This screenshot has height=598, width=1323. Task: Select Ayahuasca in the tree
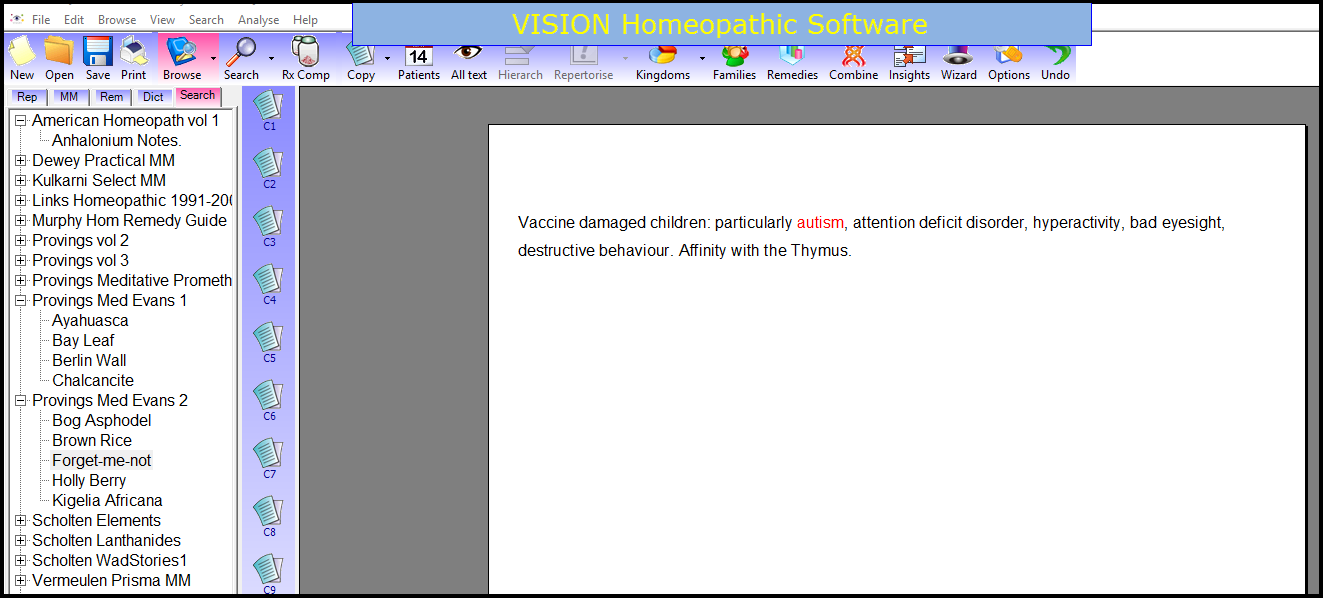click(x=90, y=321)
